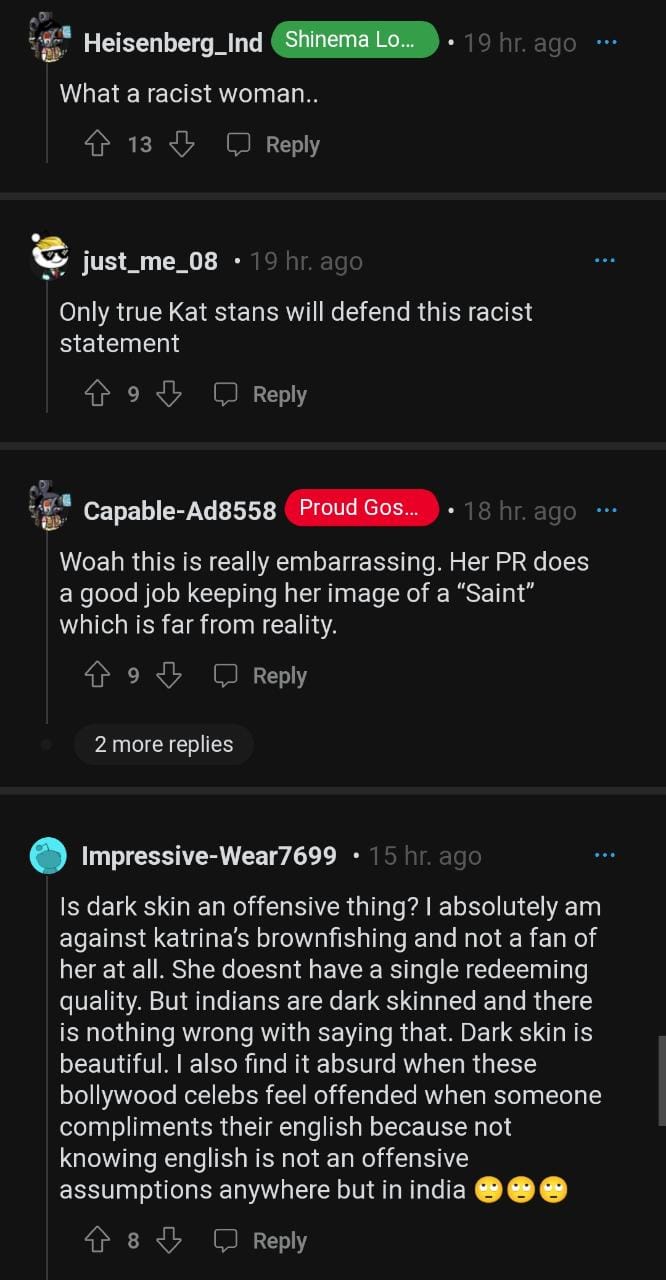Click the scrollbar thumb on right edge

click(x=661, y=1080)
